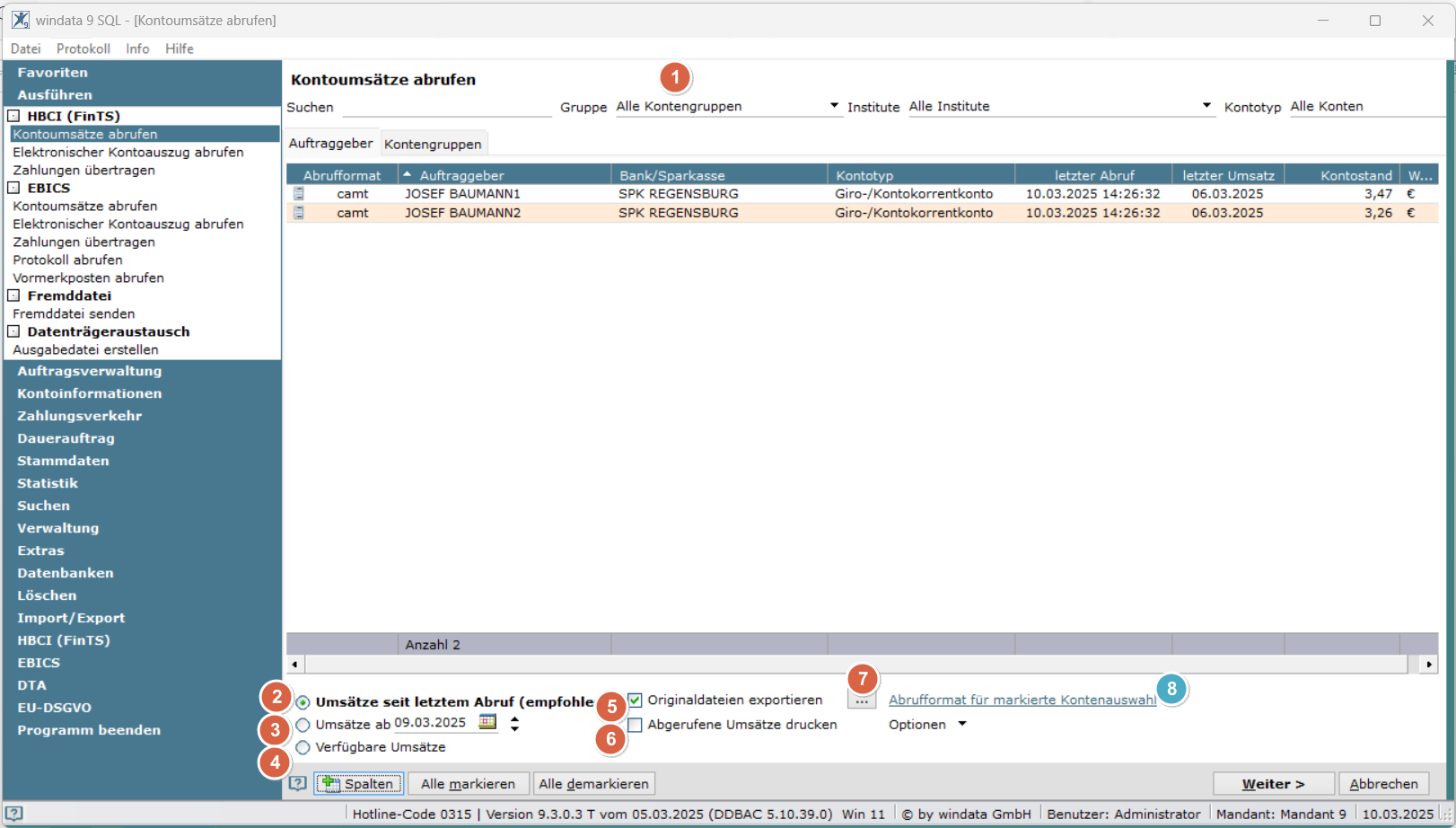
Task: Open the Kontotyp 'Alle Konten' dropdown
Action: click(1367, 106)
